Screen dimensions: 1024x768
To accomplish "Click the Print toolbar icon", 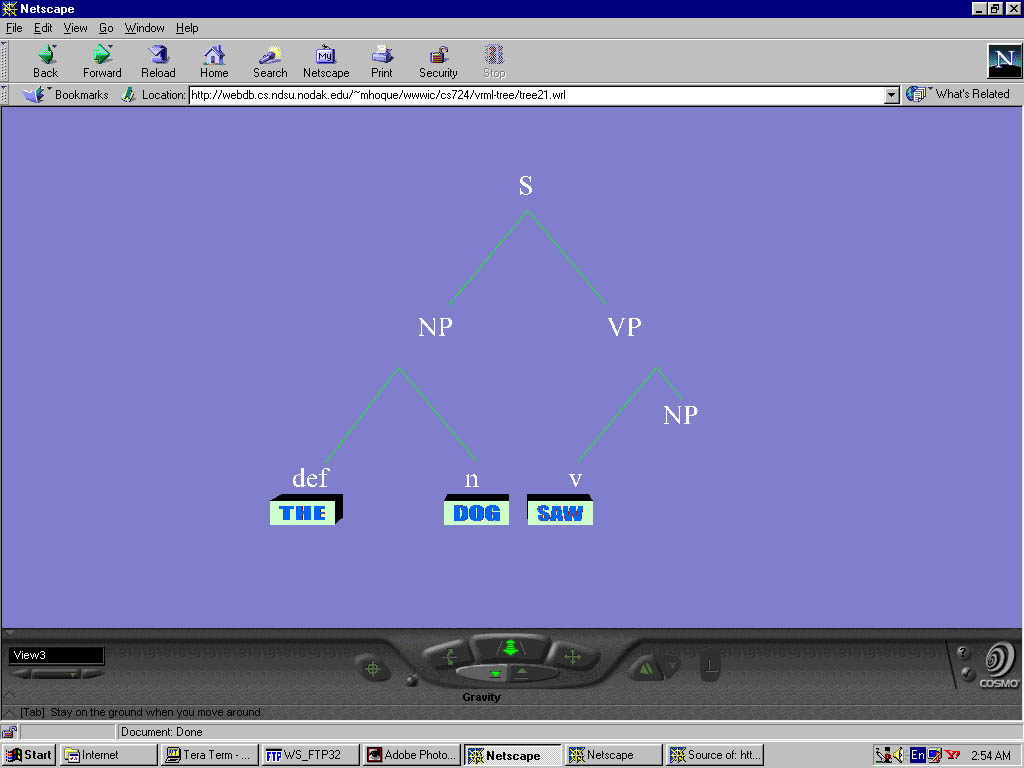I will click(381, 61).
